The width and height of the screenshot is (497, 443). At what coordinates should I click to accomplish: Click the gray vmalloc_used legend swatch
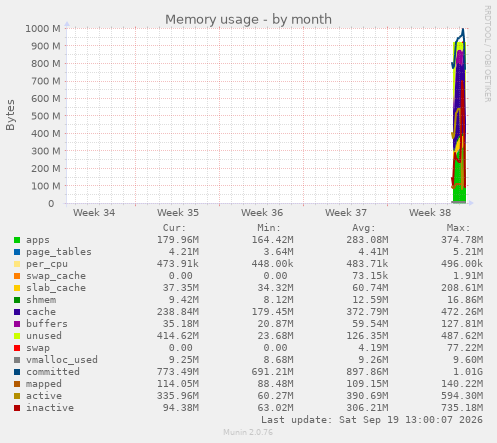pos(17,360)
